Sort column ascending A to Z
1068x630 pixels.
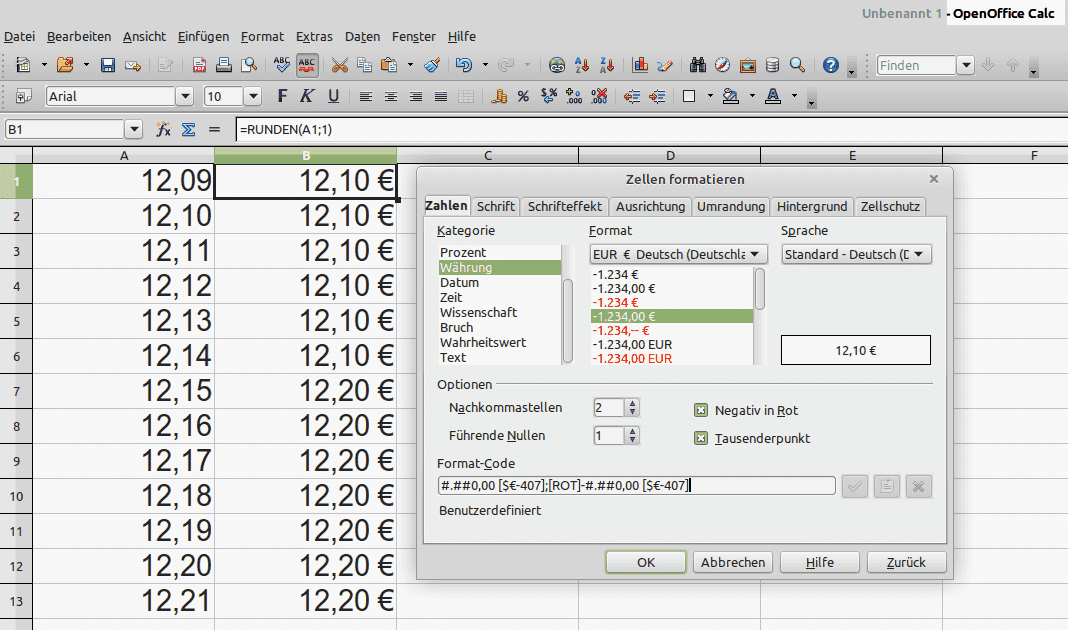[x=582, y=65]
